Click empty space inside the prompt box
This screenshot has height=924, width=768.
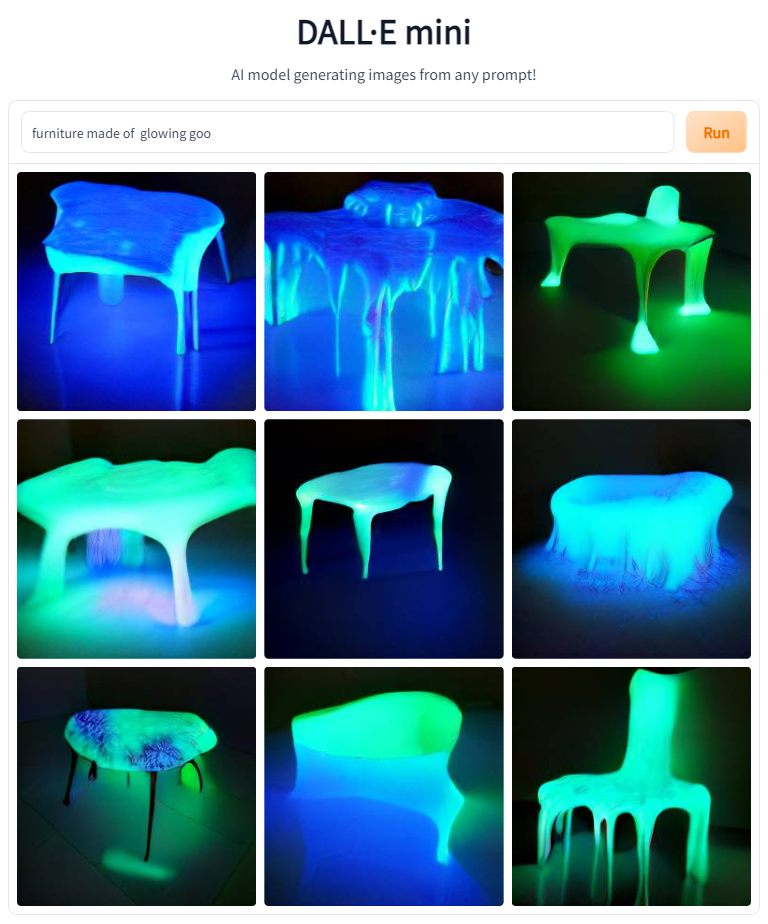[x=442, y=132]
